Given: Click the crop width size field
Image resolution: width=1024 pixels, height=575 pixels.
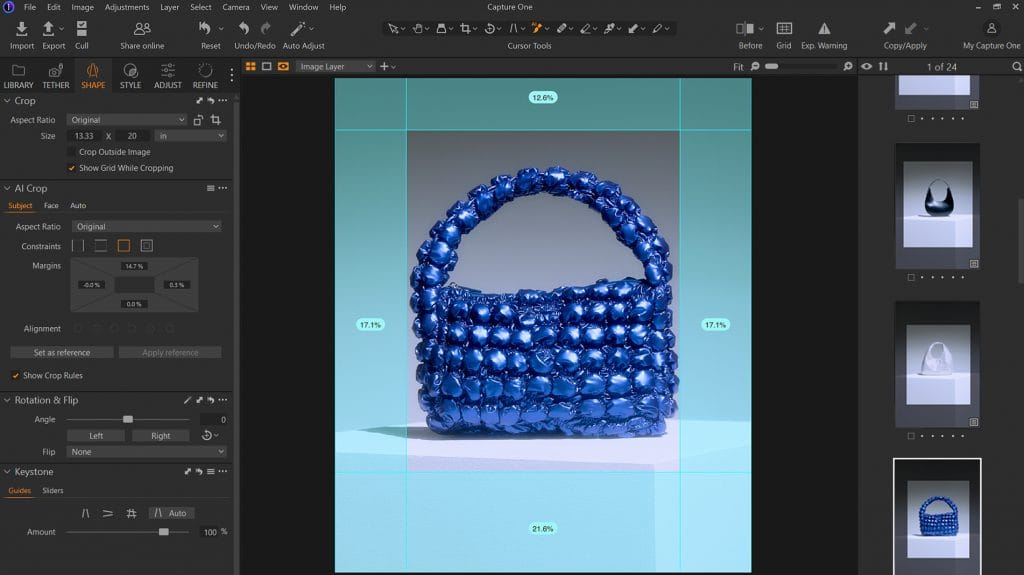Looking at the screenshot, I should click(84, 136).
